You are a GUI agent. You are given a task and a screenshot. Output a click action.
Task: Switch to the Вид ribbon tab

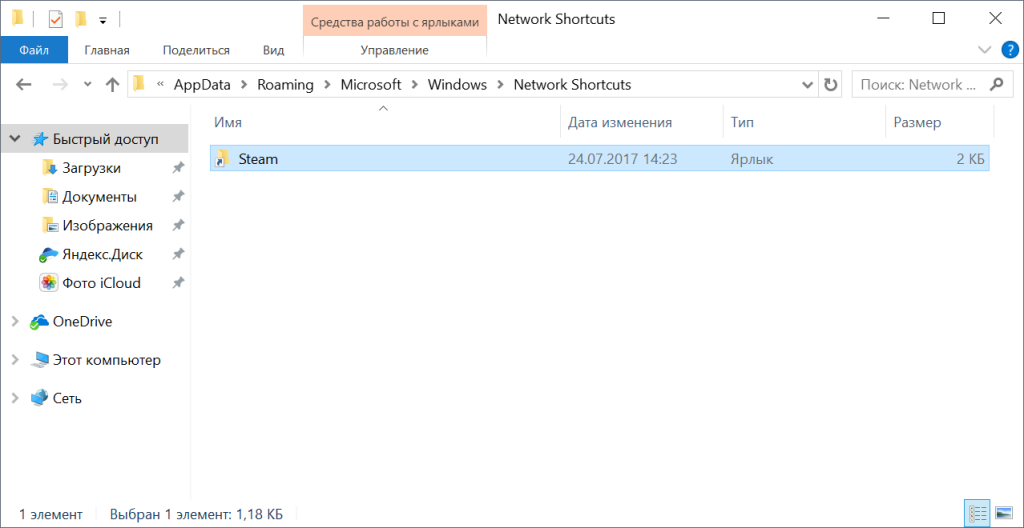pyautogui.click(x=273, y=50)
